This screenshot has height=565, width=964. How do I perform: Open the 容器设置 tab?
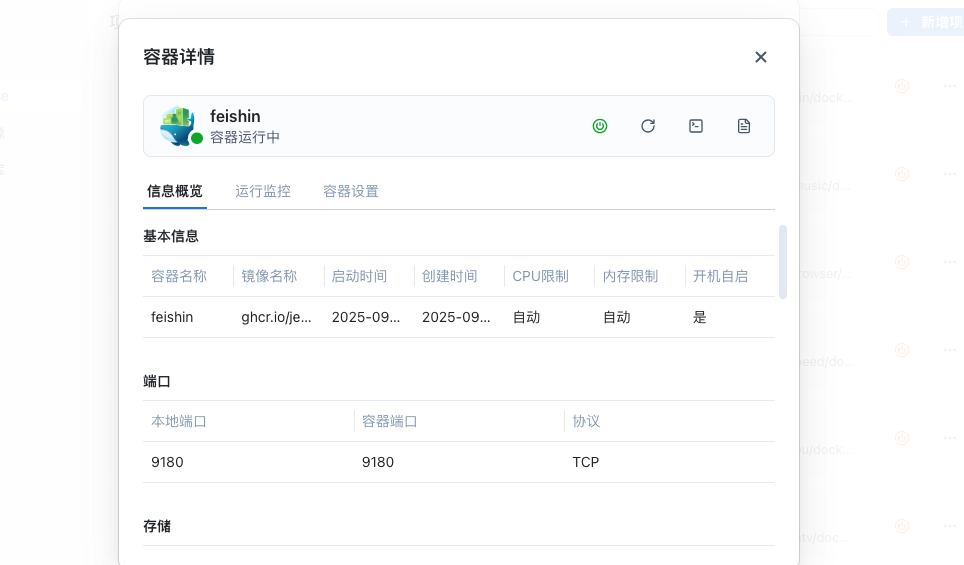[351, 191]
